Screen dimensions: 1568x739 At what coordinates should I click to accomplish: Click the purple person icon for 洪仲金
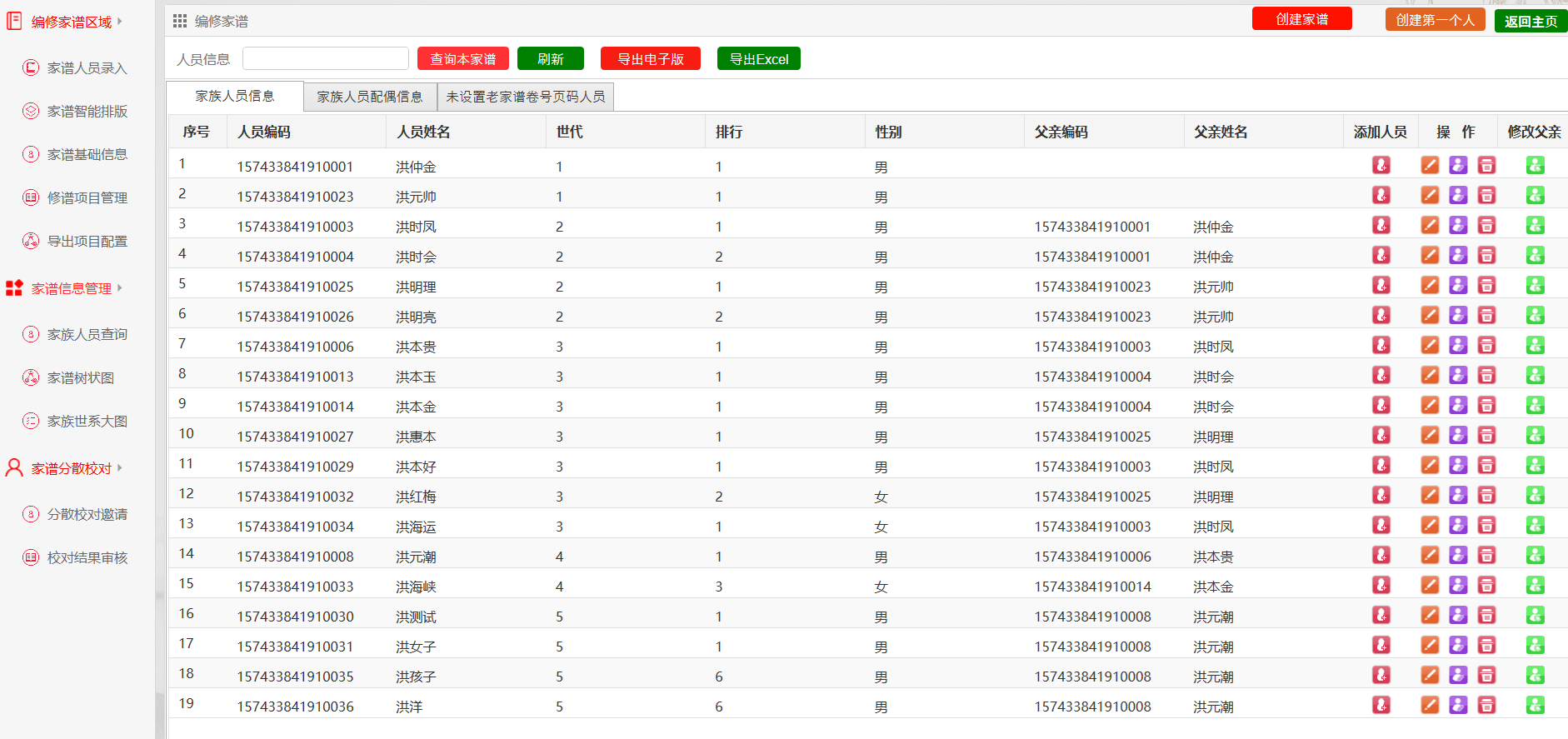(1458, 165)
